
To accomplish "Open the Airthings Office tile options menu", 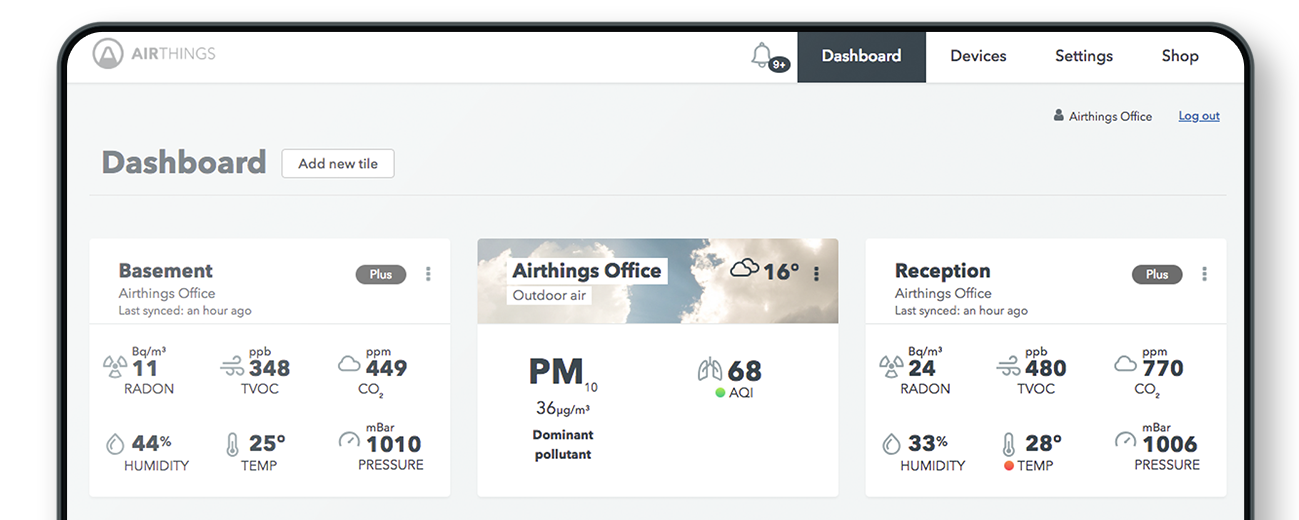I will pyautogui.click(x=817, y=274).
